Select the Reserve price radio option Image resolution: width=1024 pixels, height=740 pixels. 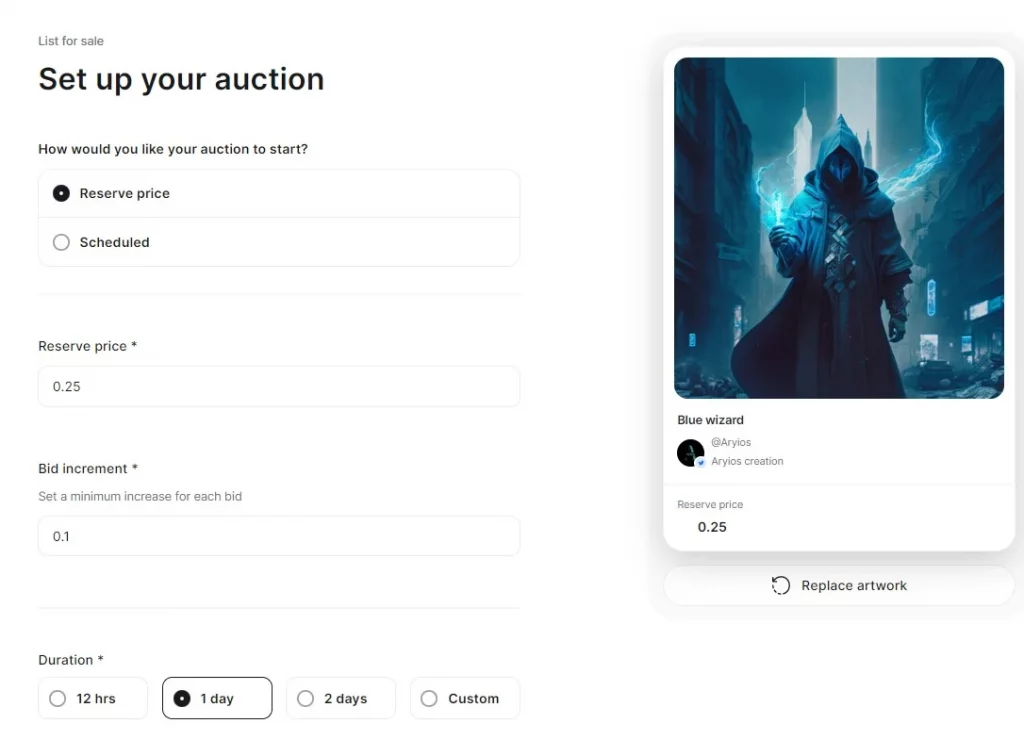[x=61, y=194]
